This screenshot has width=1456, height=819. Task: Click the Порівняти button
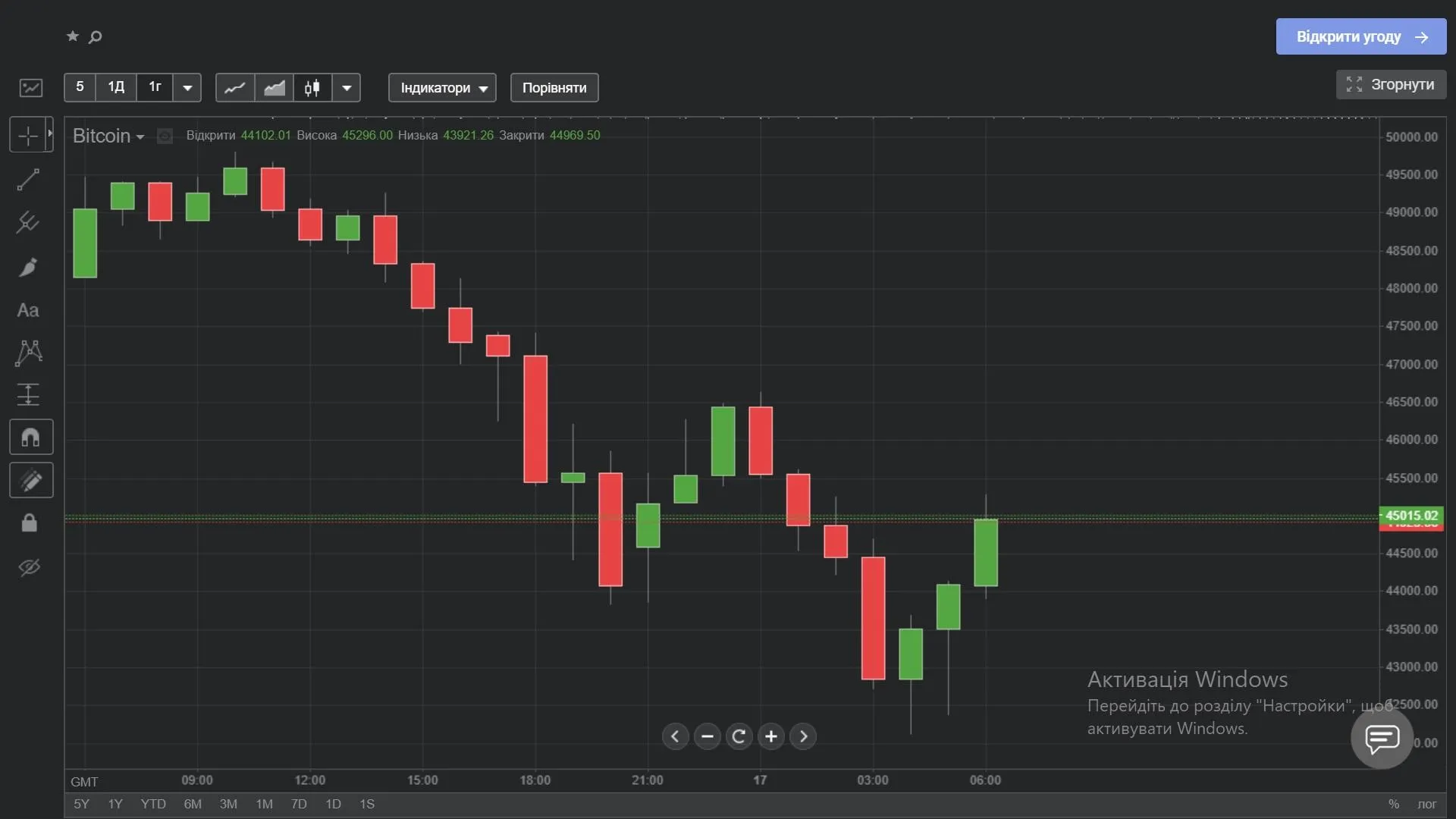pyautogui.click(x=554, y=88)
